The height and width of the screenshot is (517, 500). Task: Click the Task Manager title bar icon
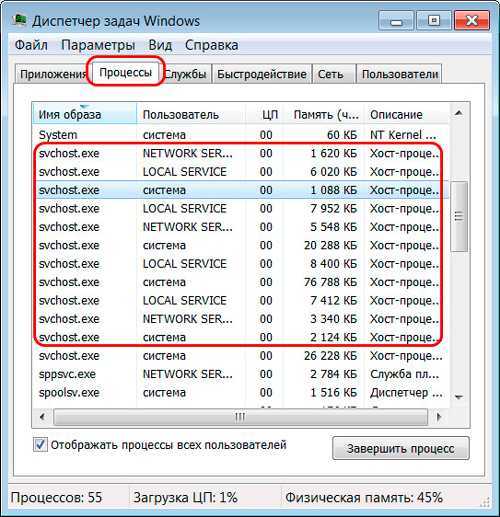pyautogui.click(x=19, y=20)
